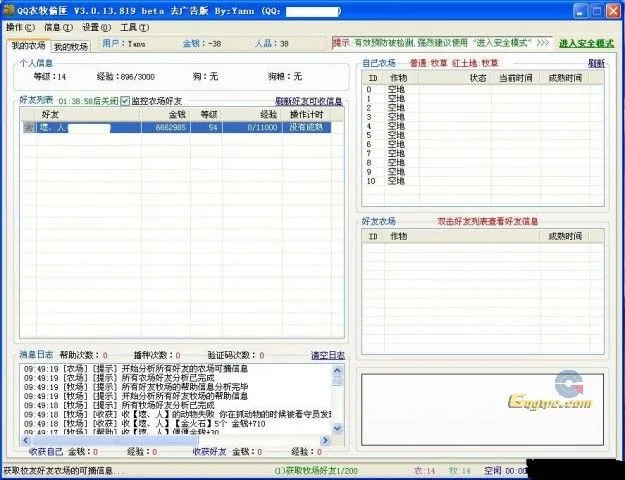Viewport: 625px width, 480px height.
Task: Close the QQ农牧偷匪 window
Action: 613,11
